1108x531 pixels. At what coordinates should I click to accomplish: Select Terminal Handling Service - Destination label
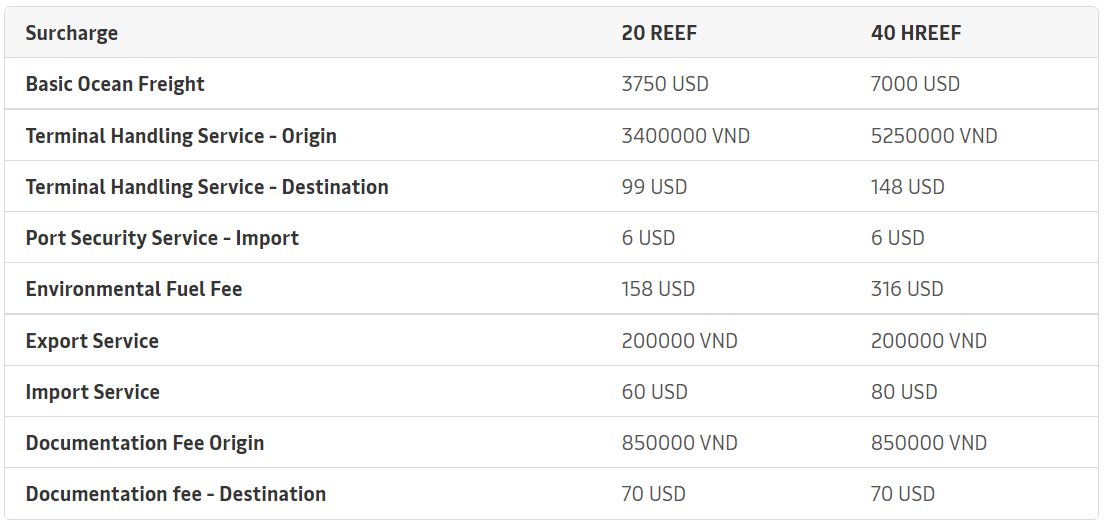(207, 187)
